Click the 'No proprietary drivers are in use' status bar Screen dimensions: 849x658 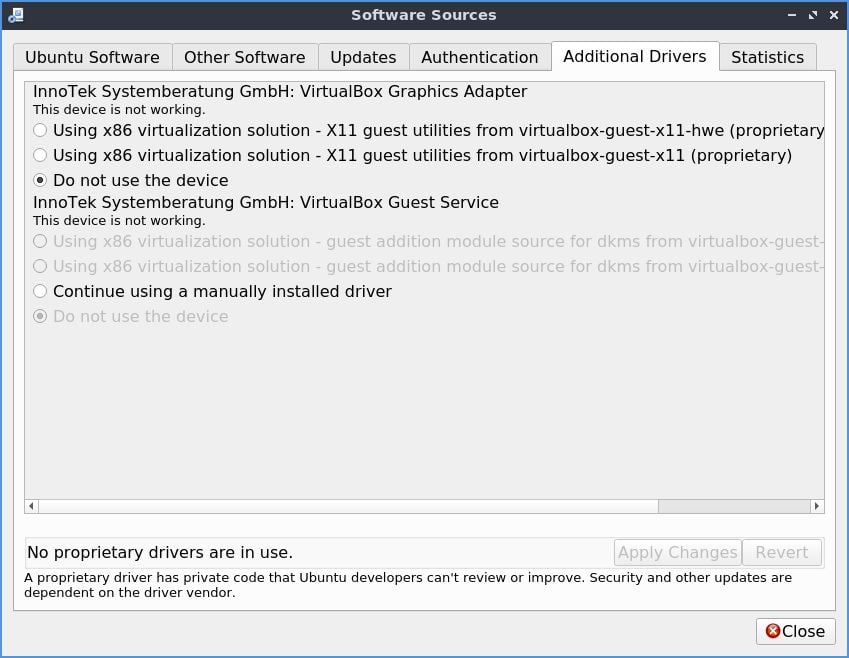coord(160,552)
